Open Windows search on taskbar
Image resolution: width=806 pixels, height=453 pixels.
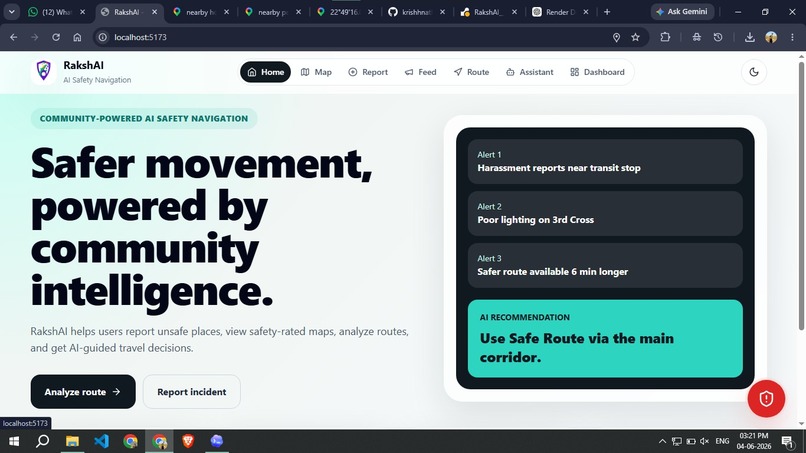click(x=43, y=441)
